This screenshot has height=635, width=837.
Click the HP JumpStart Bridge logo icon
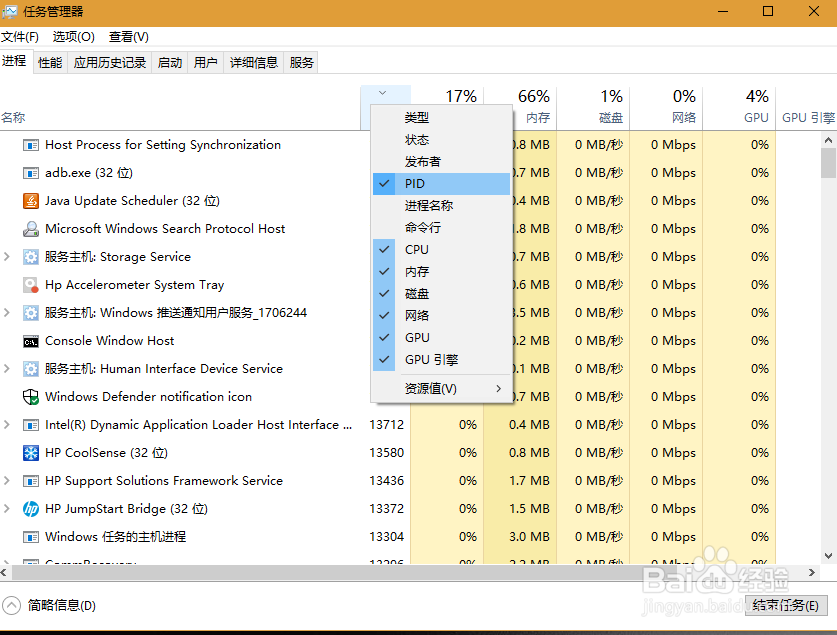[x=31, y=509]
